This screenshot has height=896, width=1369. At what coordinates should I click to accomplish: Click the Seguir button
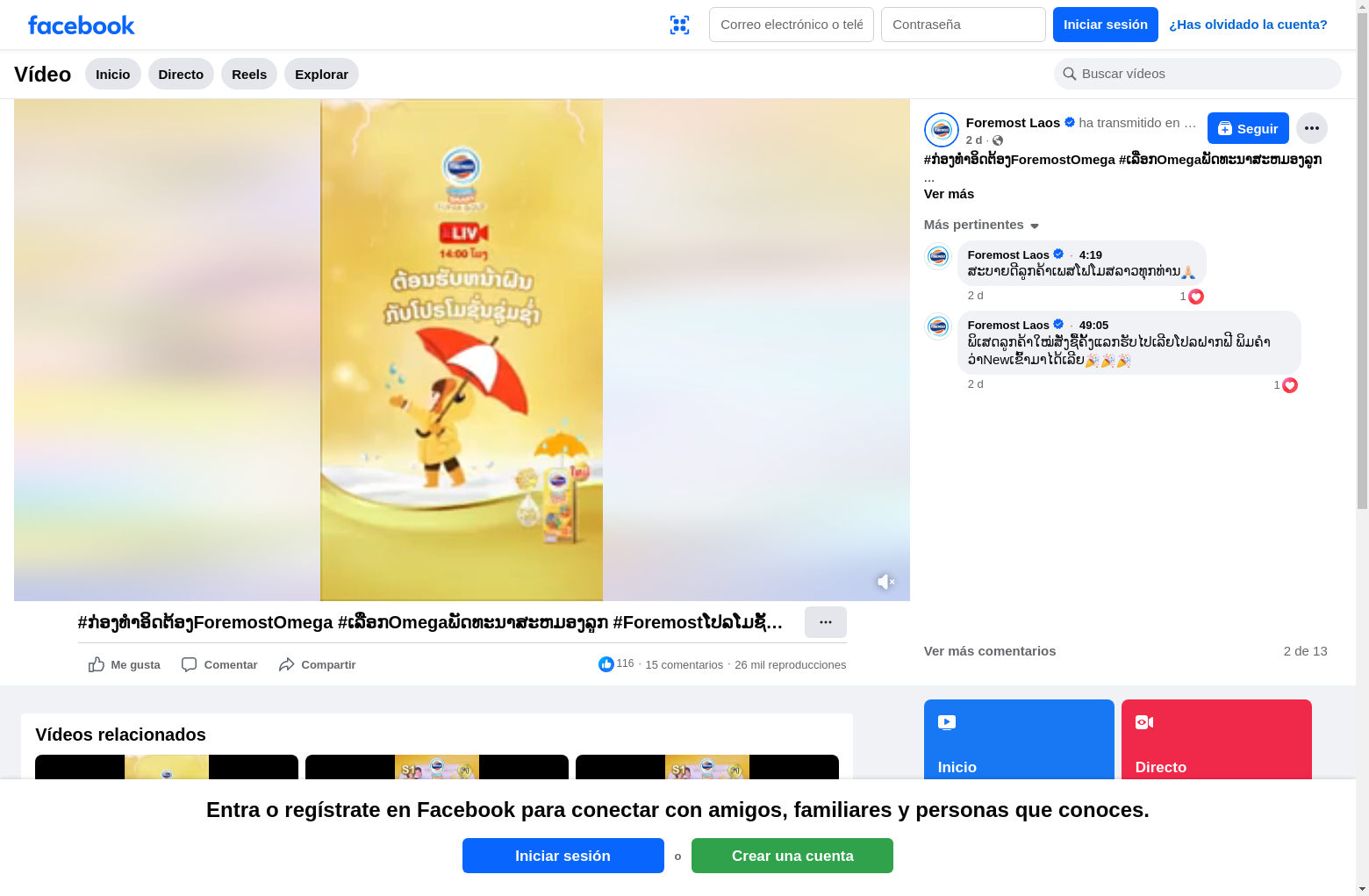click(1248, 128)
